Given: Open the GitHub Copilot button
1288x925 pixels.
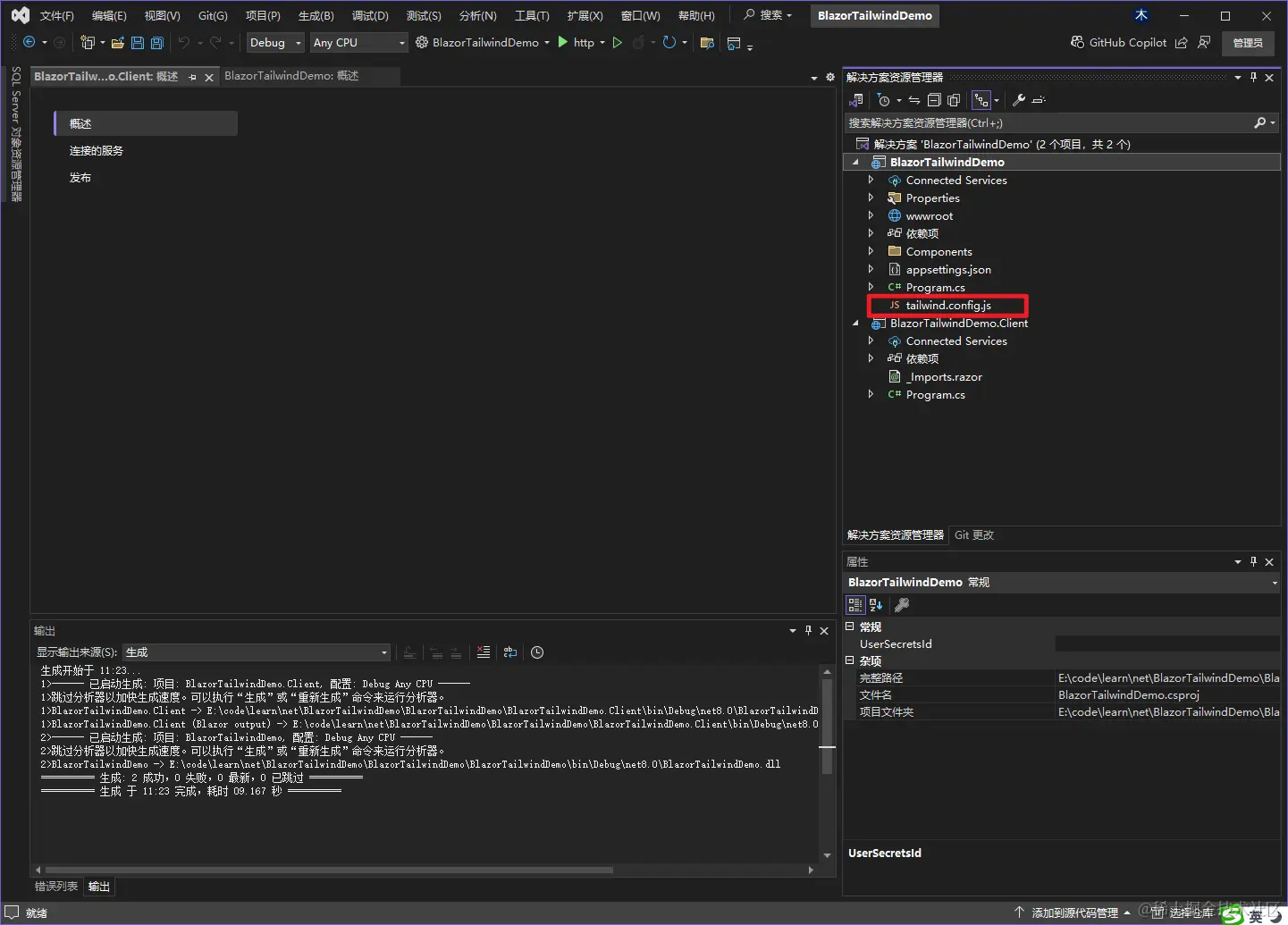Looking at the screenshot, I should click(x=1118, y=42).
